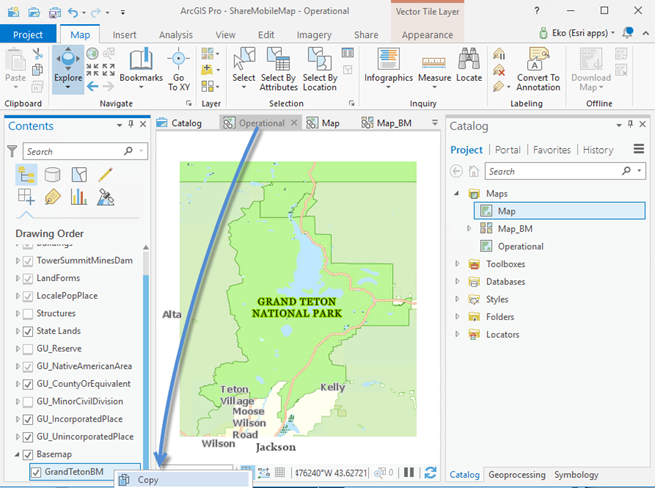The height and width of the screenshot is (488, 655).
Task: Activate the Select tool
Action: pos(244,68)
